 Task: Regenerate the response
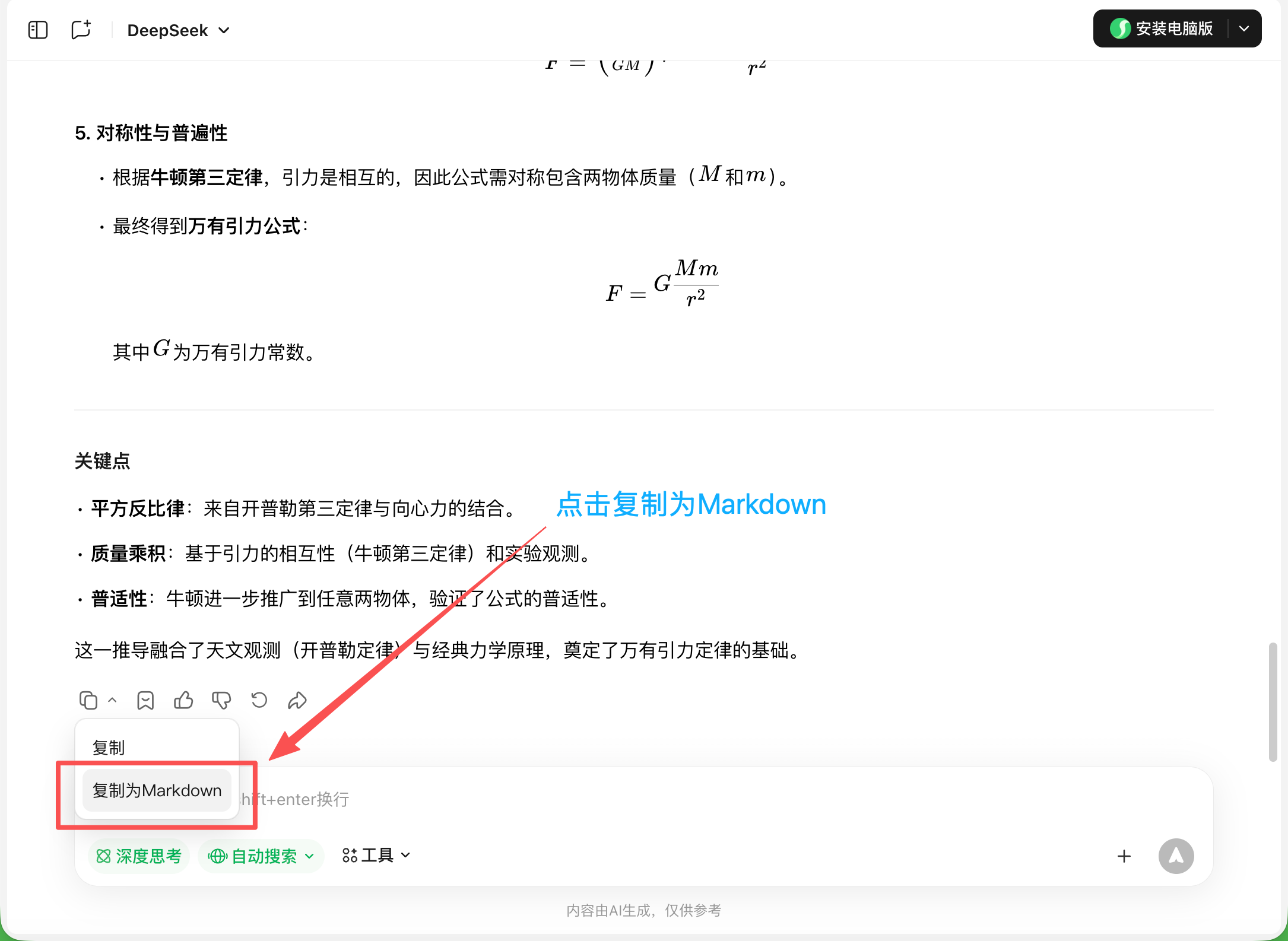[x=259, y=701]
